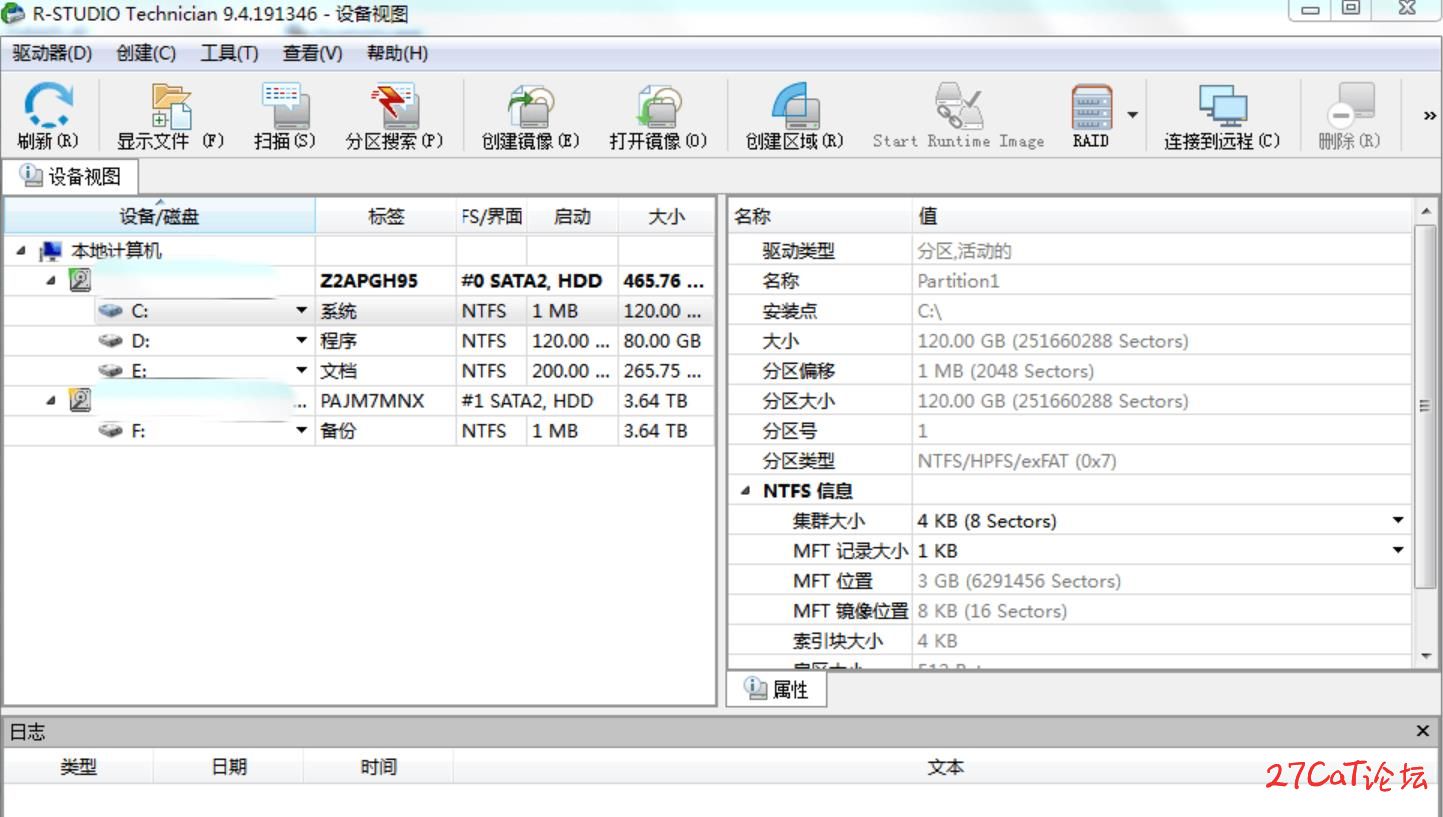Open MFT record size (MFT 记录大小) dropdown
Viewport: 1443px width, 817px height.
tap(1398, 550)
